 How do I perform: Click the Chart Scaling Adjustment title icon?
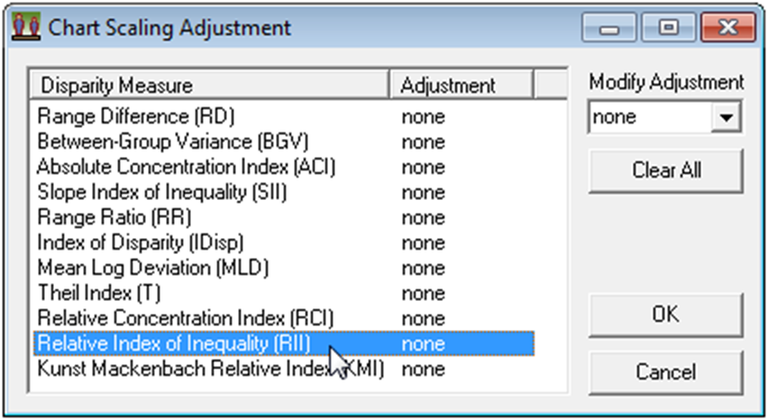[20, 27]
